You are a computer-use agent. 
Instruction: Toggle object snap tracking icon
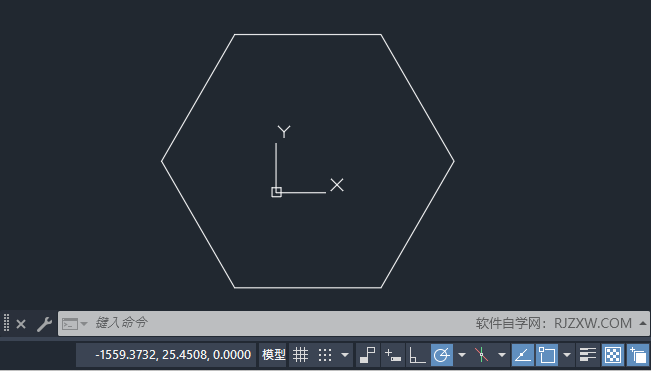tap(523, 355)
